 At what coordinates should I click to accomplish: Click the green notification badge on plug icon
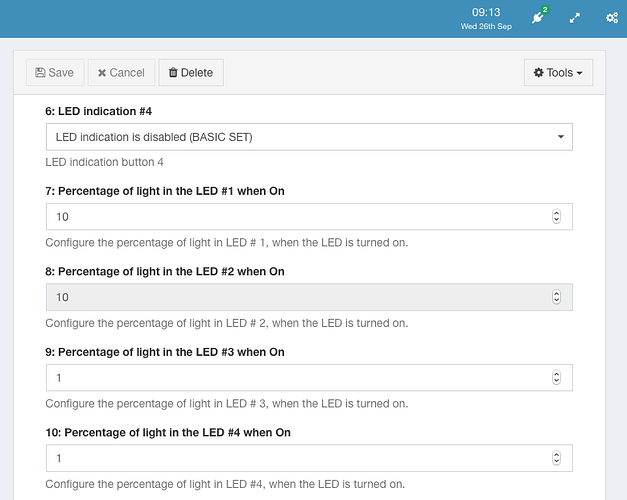544,10
